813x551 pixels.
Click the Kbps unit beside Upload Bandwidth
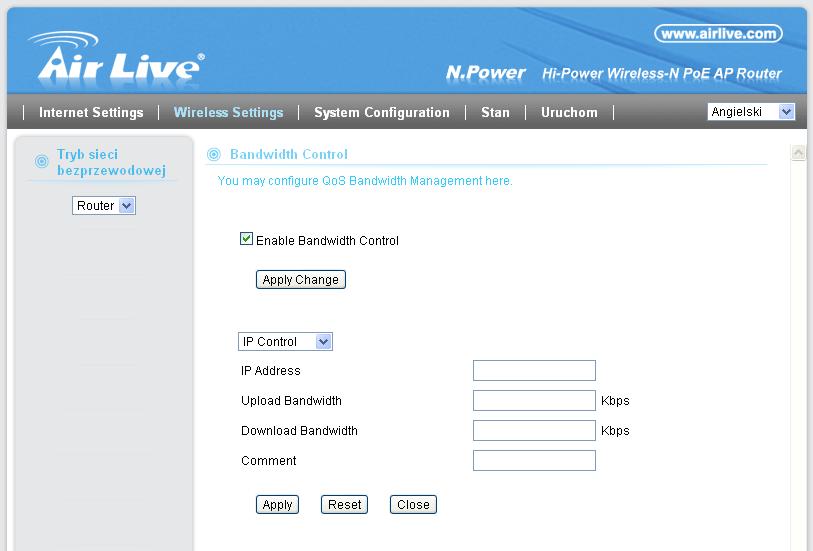(x=615, y=401)
